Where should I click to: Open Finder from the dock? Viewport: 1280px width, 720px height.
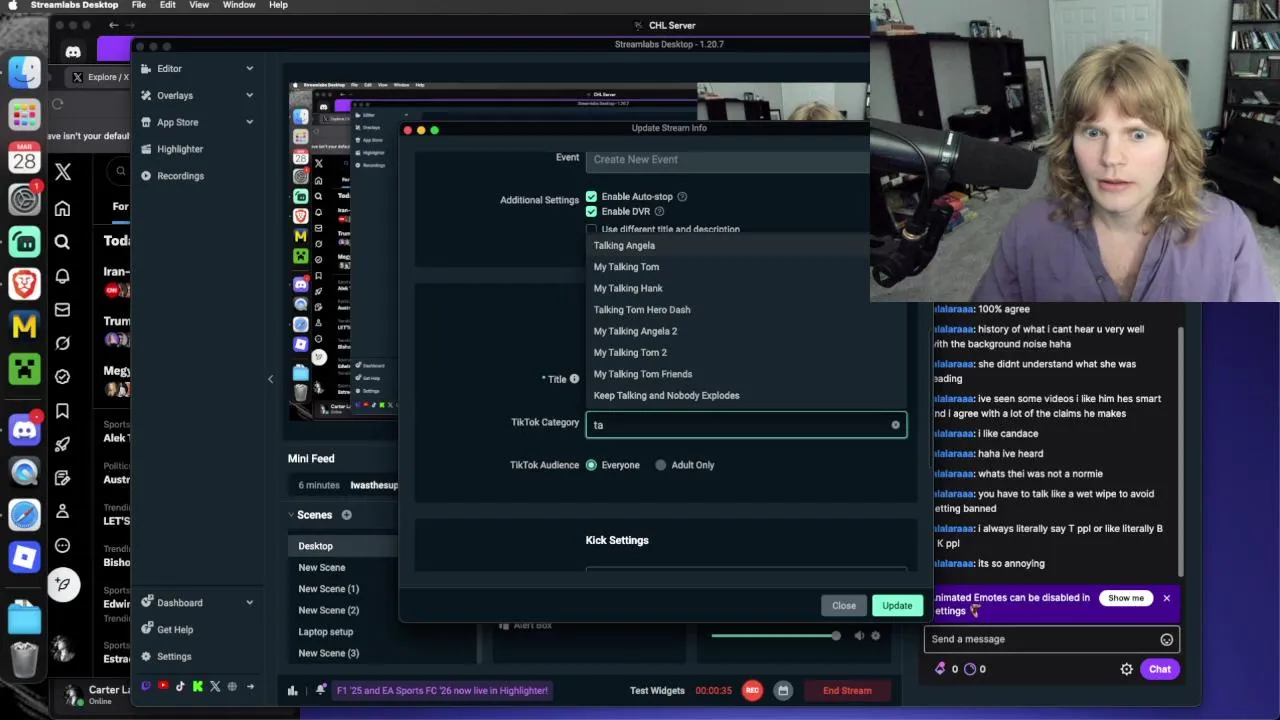pyautogui.click(x=24, y=72)
